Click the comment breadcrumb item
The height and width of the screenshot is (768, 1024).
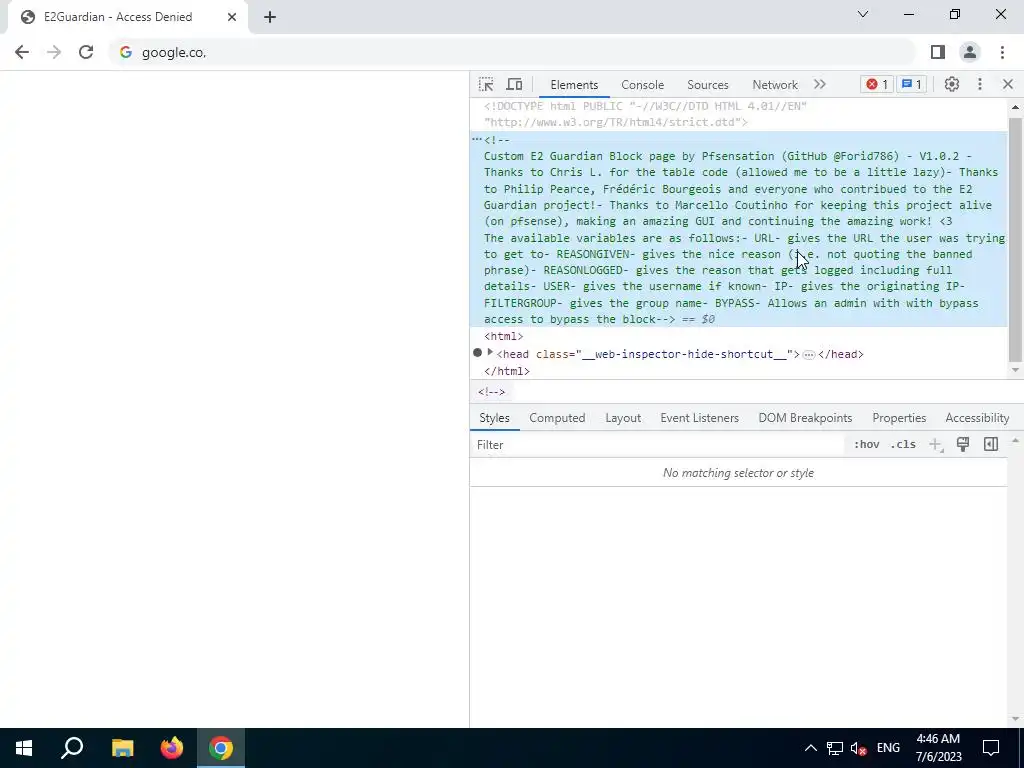[x=491, y=392]
